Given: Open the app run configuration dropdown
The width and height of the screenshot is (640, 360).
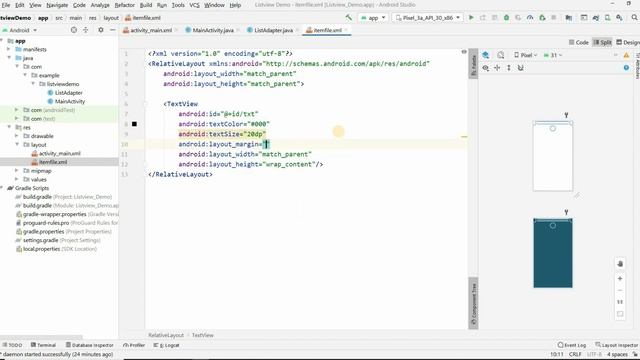Looking at the screenshot, I should (373, 18).
